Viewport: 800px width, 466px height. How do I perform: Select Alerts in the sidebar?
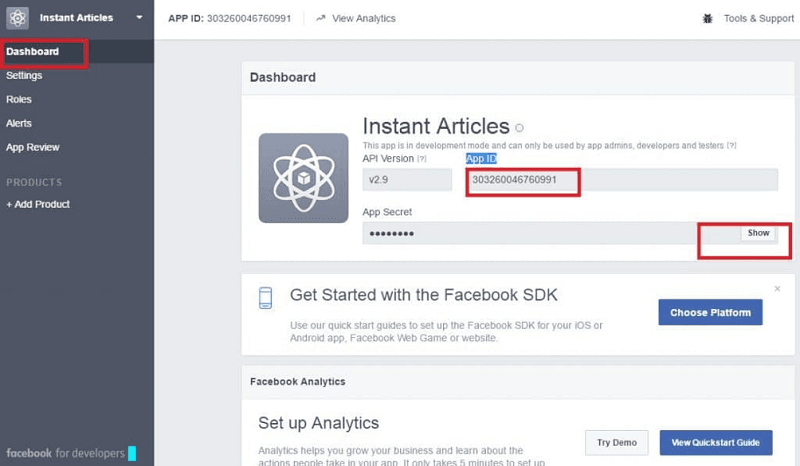[x=19, y=123]
